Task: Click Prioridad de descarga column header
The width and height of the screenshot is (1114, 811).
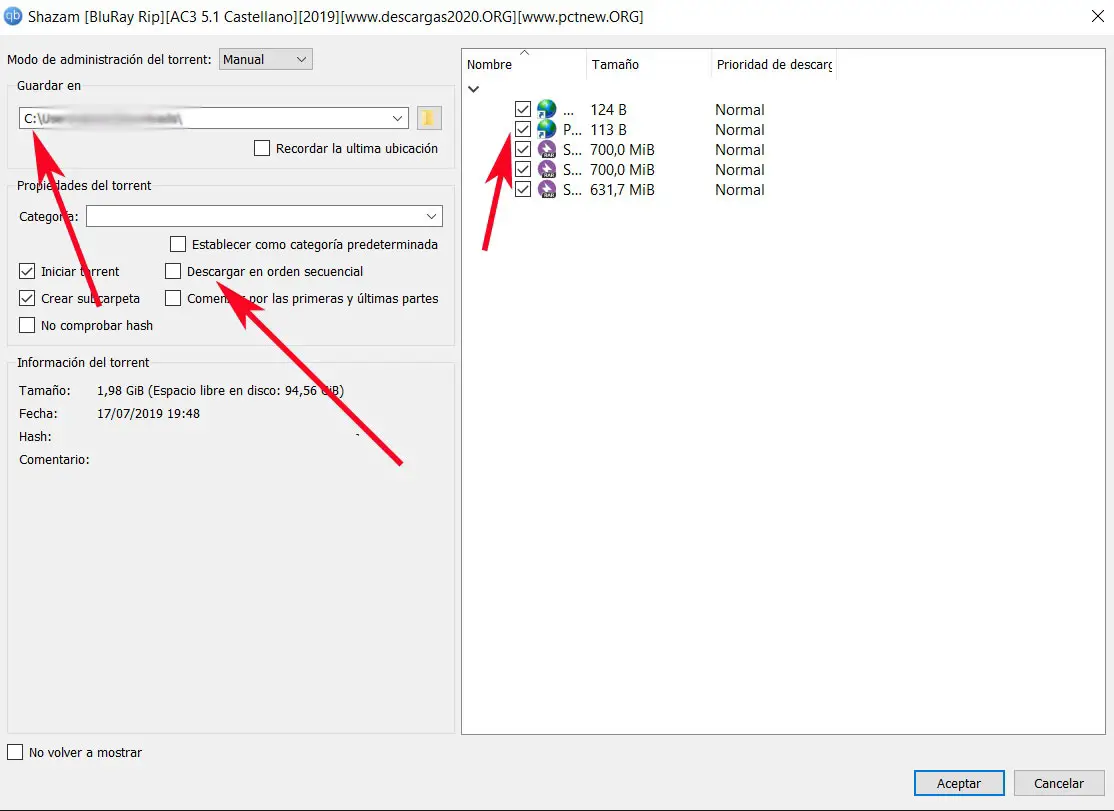Action: pos(774,65)
